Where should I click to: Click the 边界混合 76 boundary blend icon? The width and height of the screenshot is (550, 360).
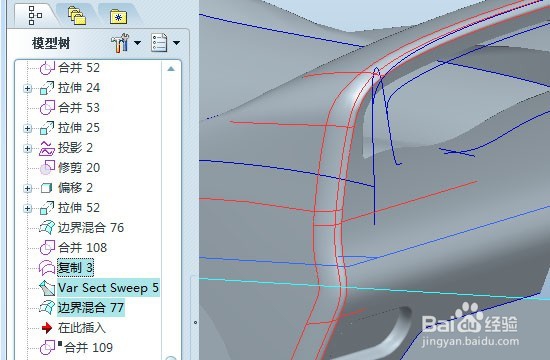click(47, 228)
